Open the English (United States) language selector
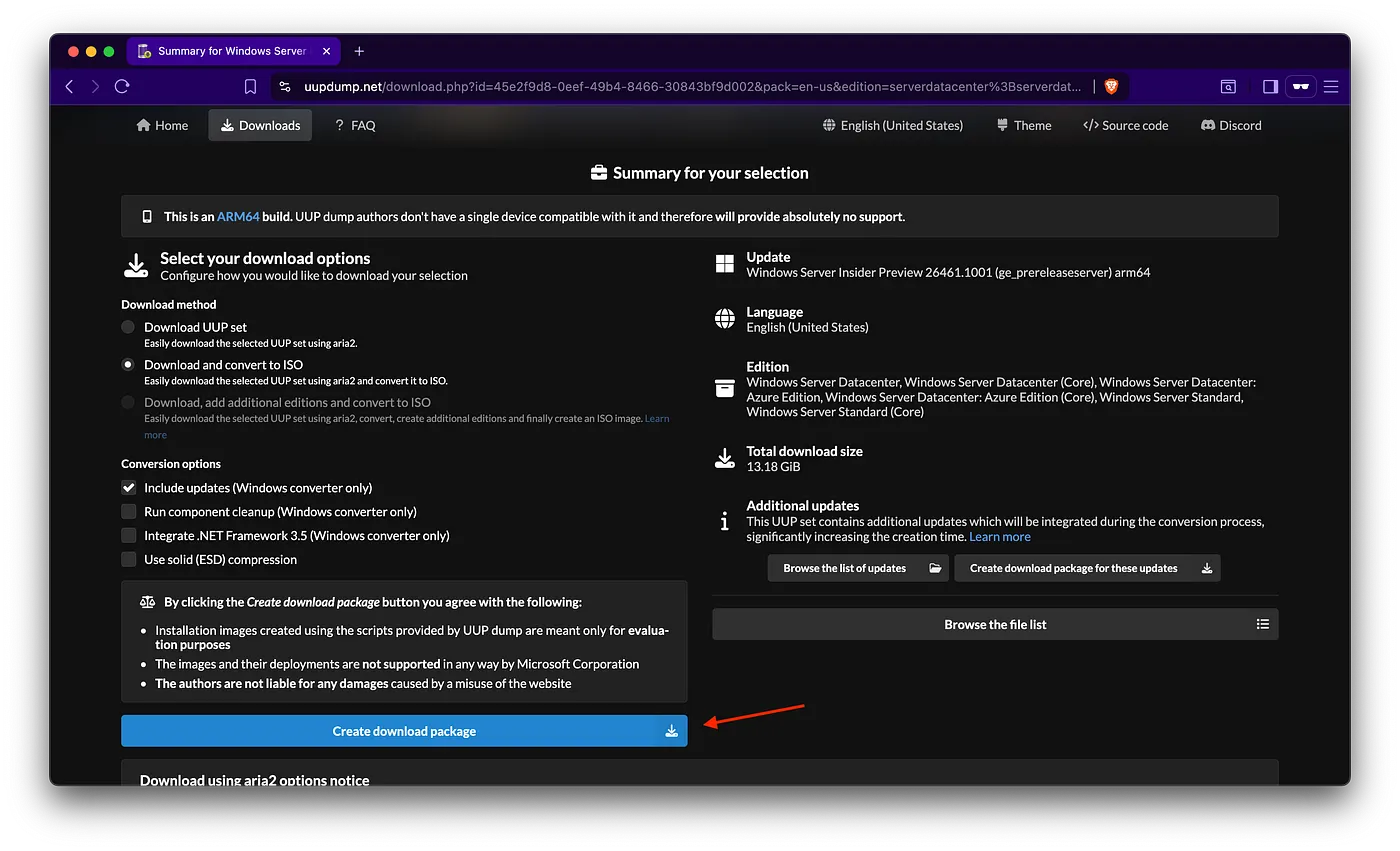 click(892, 125)
